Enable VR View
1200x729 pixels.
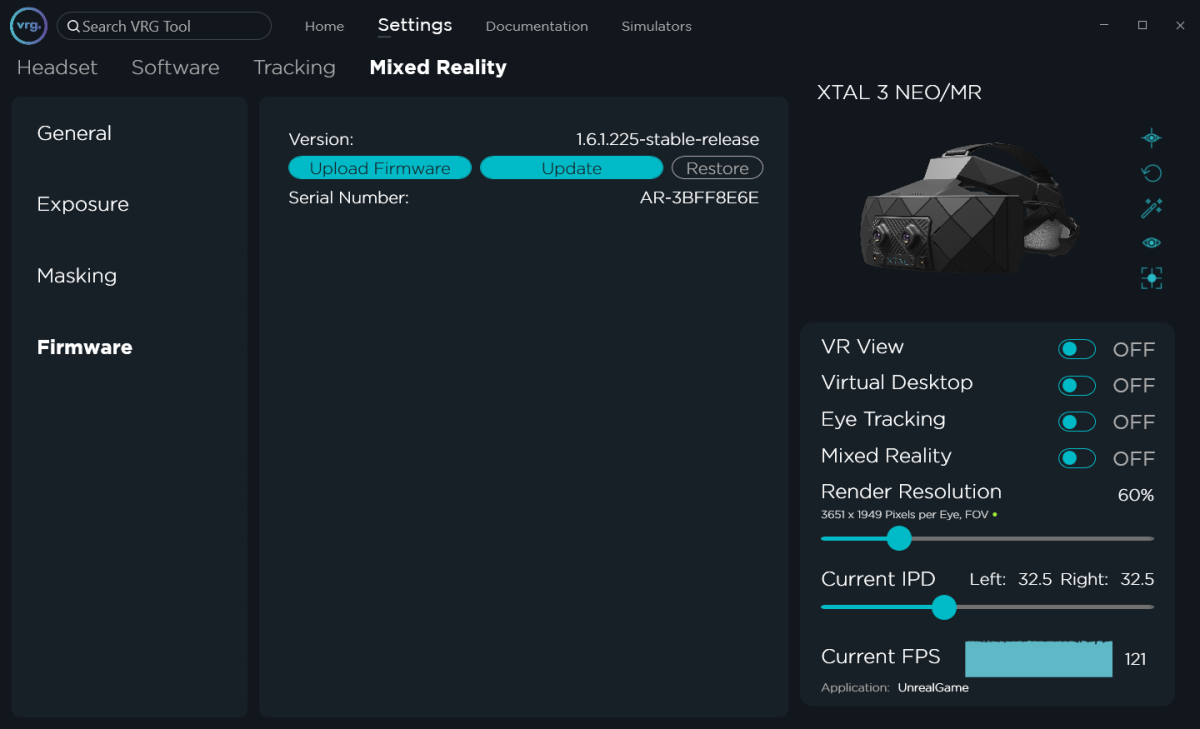point(1077,348)
